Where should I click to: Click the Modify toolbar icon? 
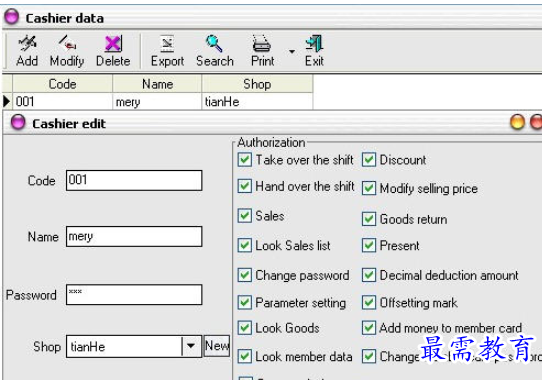67,43
